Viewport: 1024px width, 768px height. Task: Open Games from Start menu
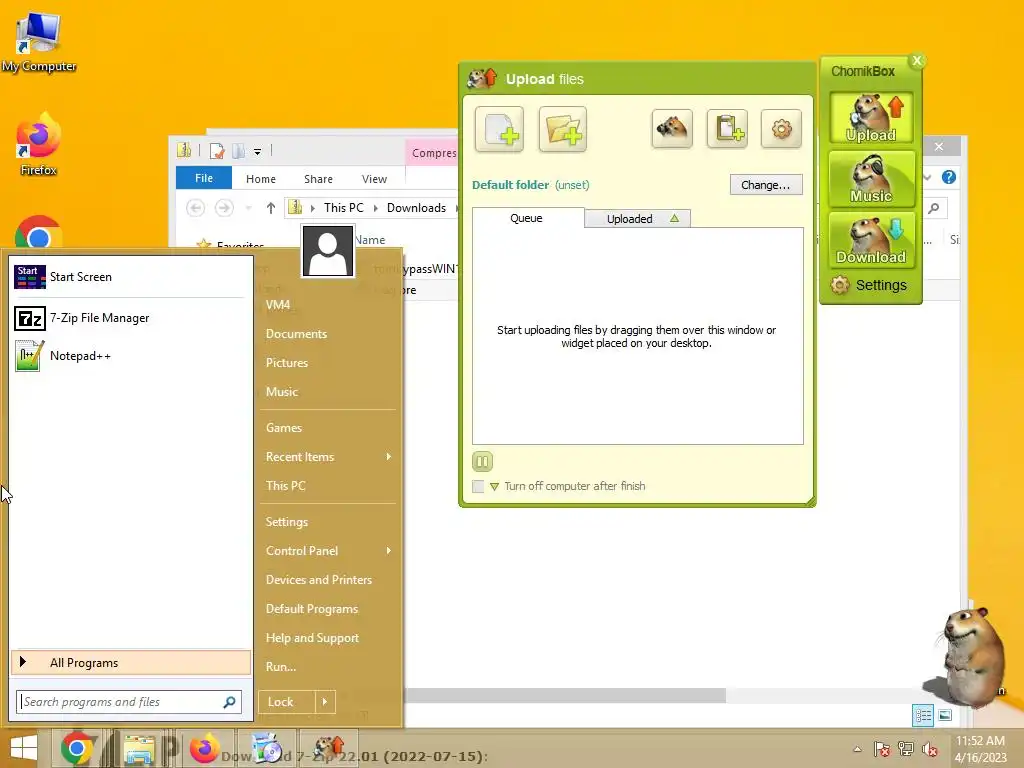[x=283, y=428]
